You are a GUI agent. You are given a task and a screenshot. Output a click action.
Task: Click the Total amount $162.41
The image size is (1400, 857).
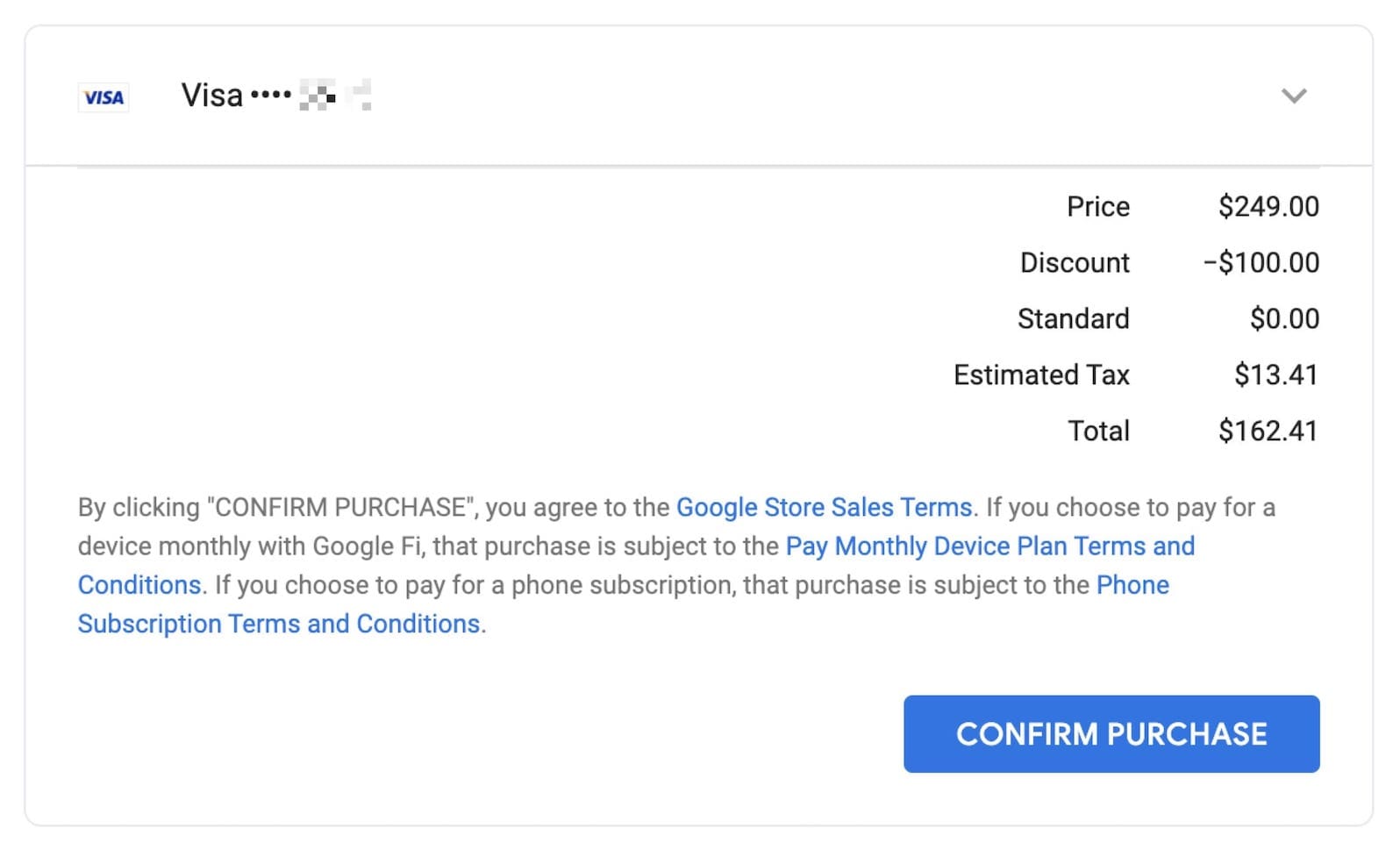pyautogui.click(x=1267, y=431)
